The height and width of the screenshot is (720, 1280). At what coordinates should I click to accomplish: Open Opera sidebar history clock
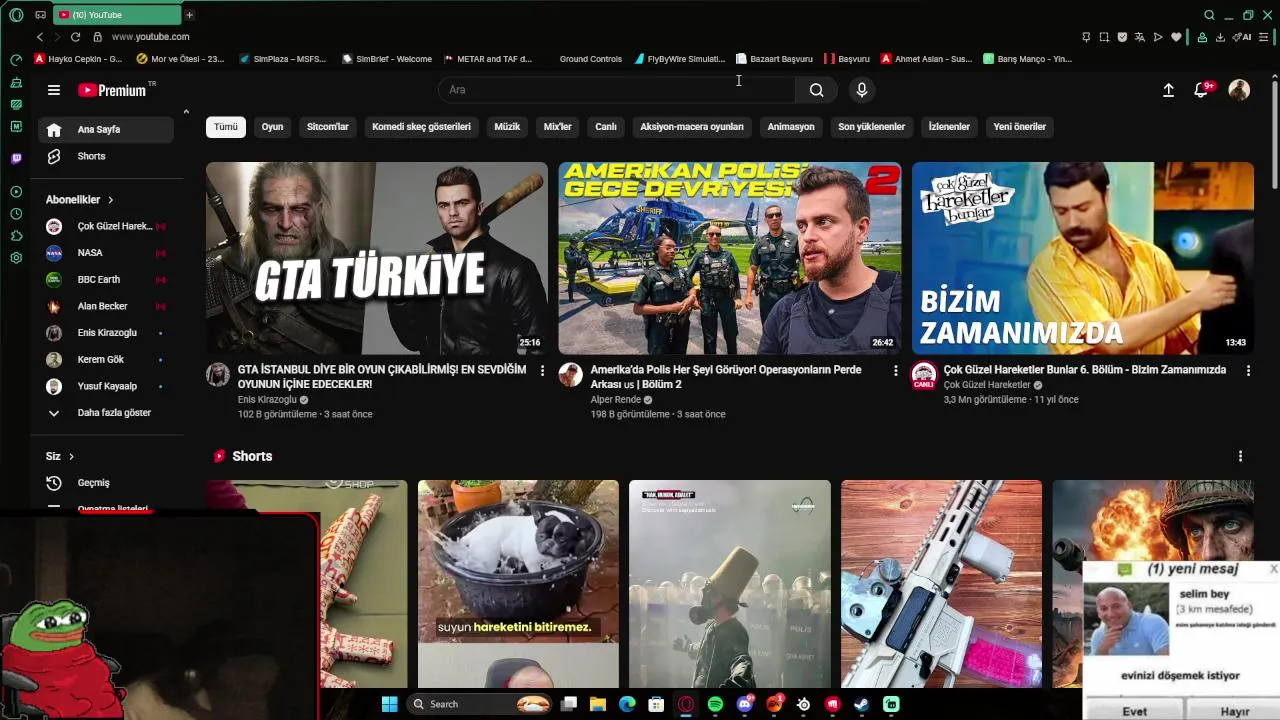(x=16, y=214)
